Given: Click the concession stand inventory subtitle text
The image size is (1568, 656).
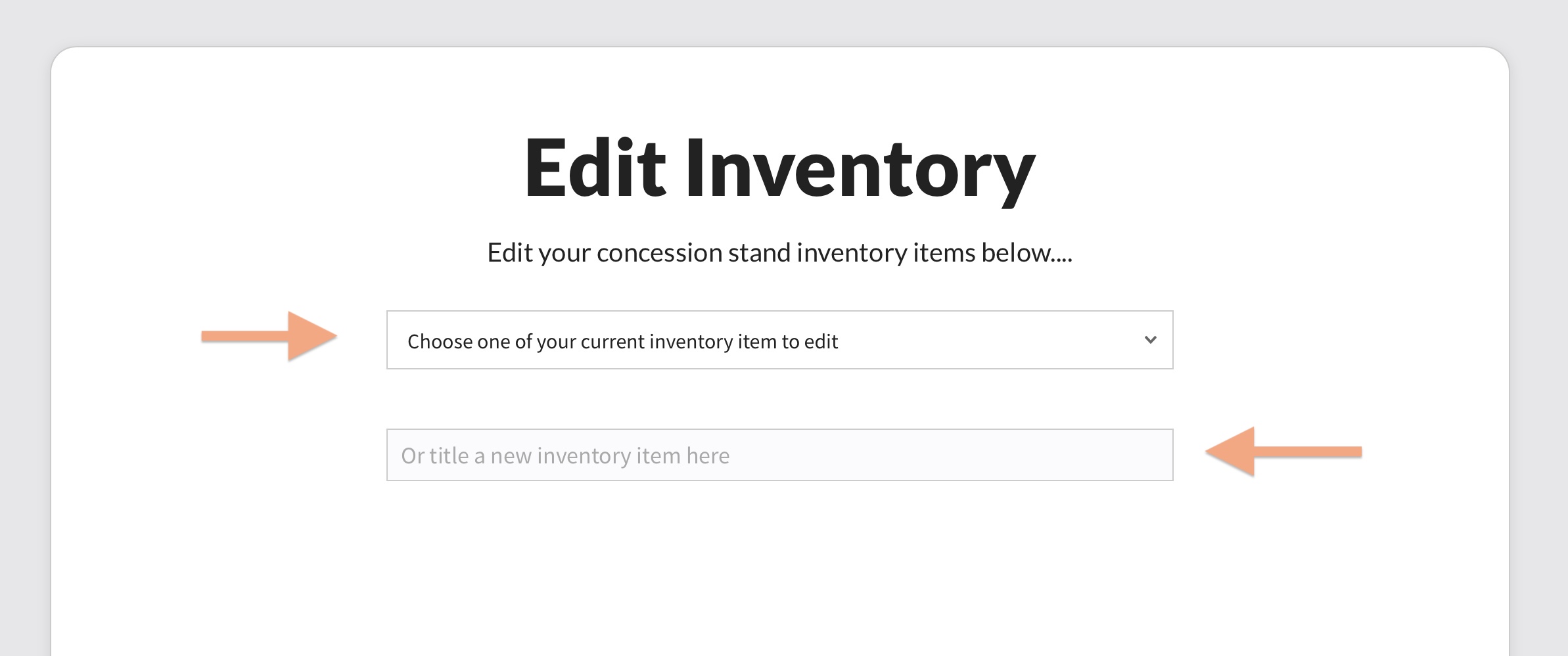Looking at the screenshot, I should click(x=779, y=253).
